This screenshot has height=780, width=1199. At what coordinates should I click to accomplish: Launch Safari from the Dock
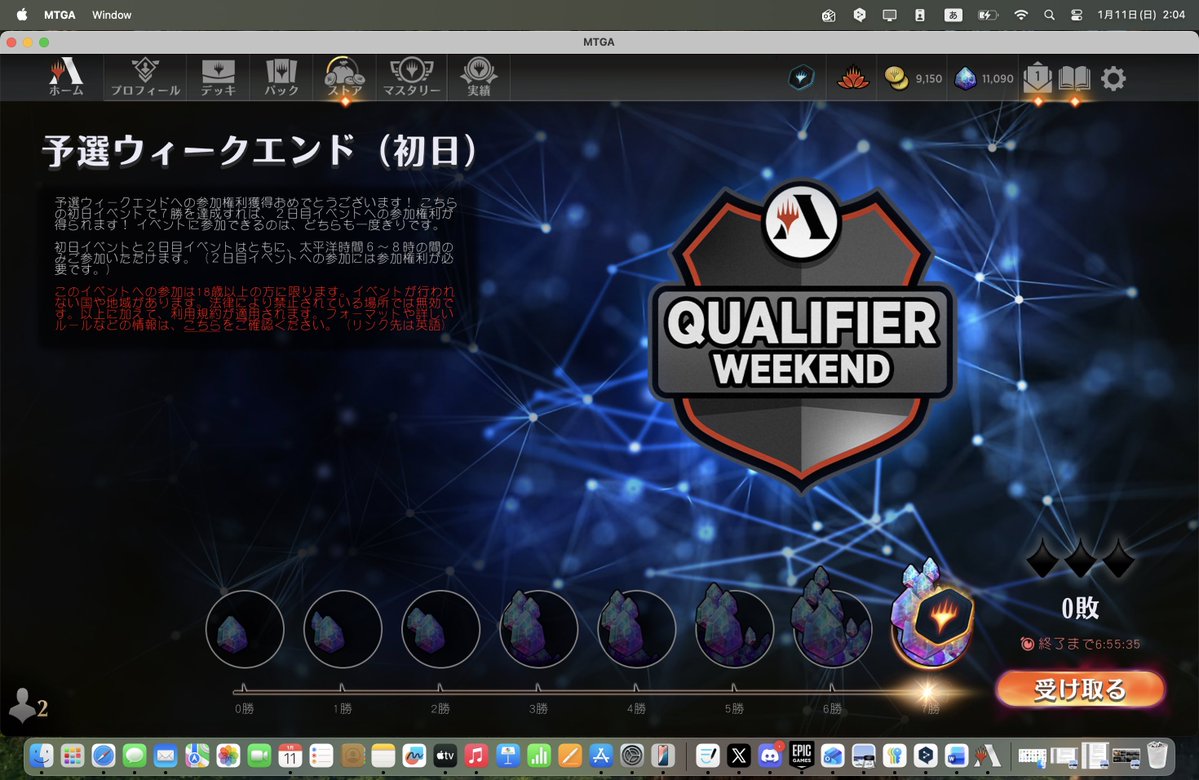tap(103, 756)
